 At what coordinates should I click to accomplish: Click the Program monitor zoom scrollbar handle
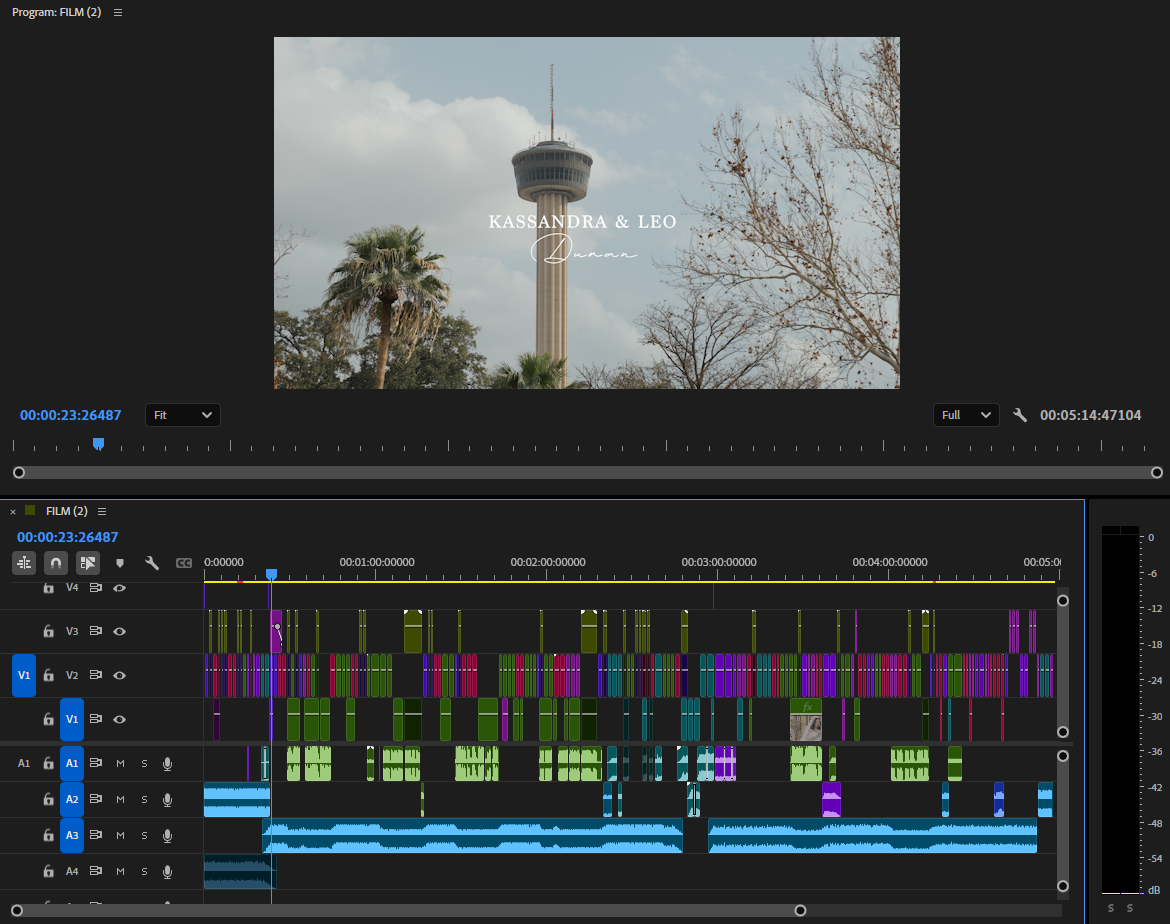(x=18, y=472)
